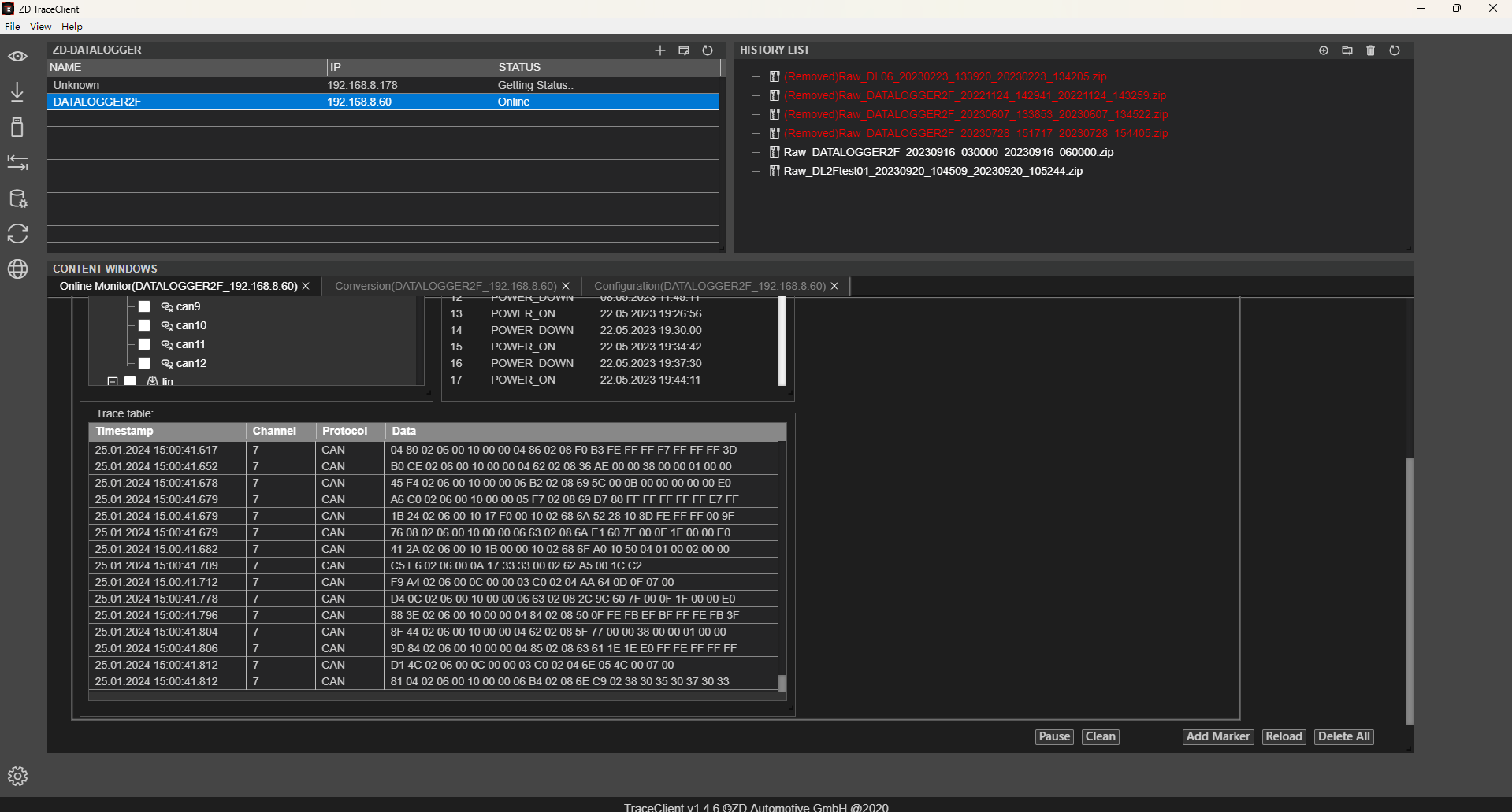Click the trash icon in History List
Screen dimensions: 1512x812
click(x=1370, y=50)
